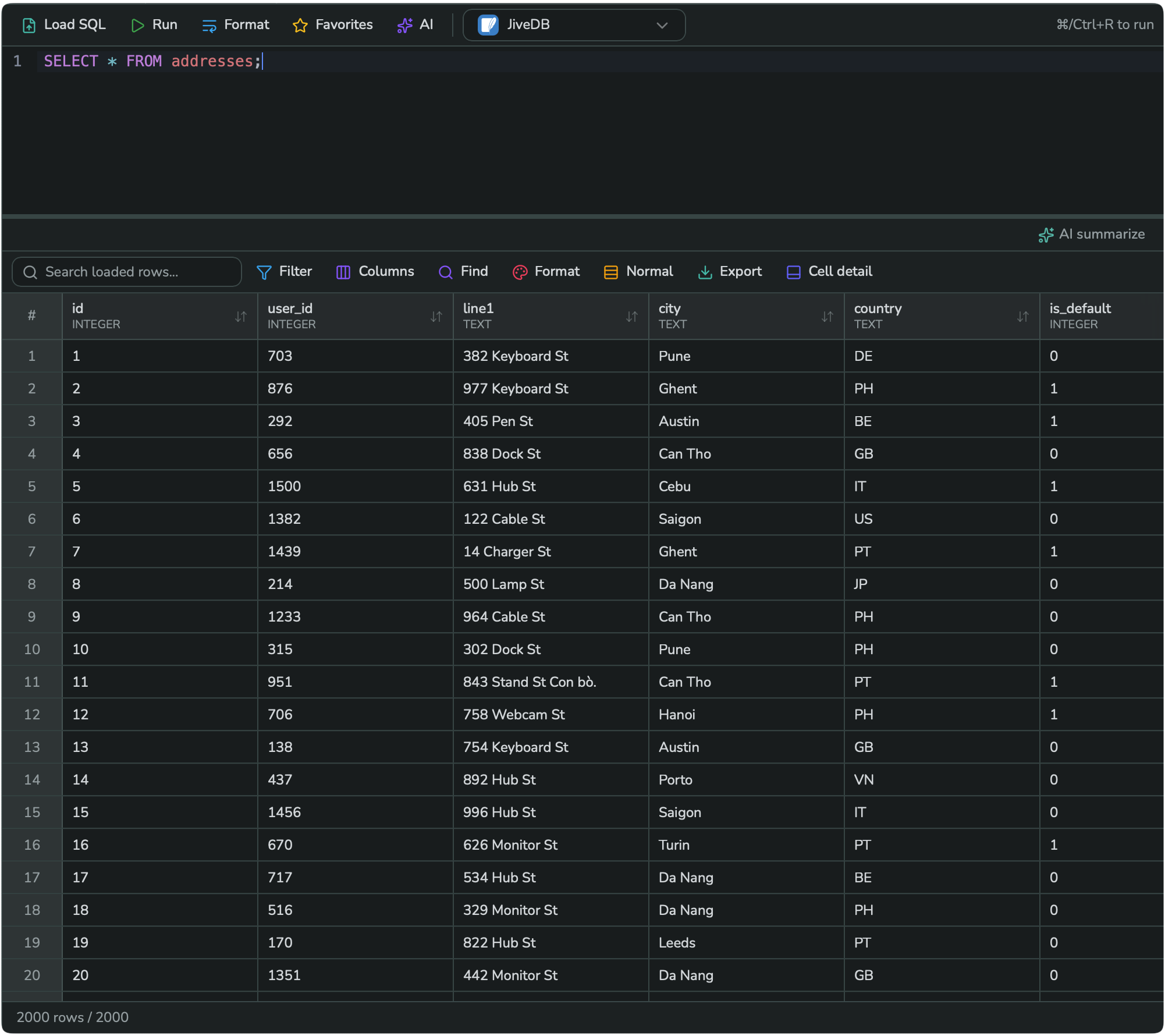
Task: Select user_id cell '1382'
Action: pos(356,519)
